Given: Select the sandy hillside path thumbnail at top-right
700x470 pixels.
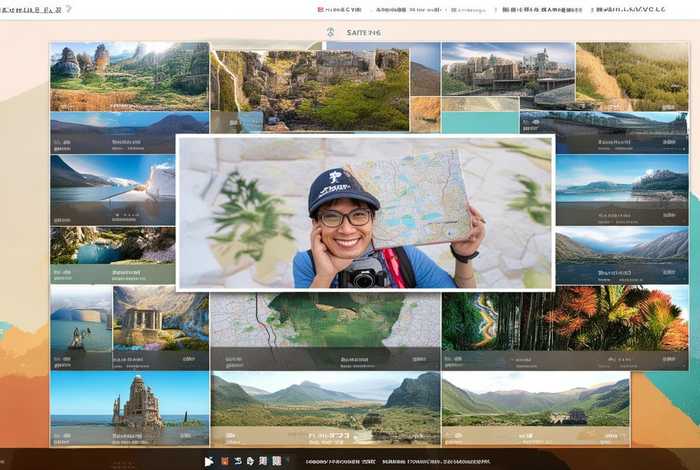Looking at the screenshot, I should point(632,75).
